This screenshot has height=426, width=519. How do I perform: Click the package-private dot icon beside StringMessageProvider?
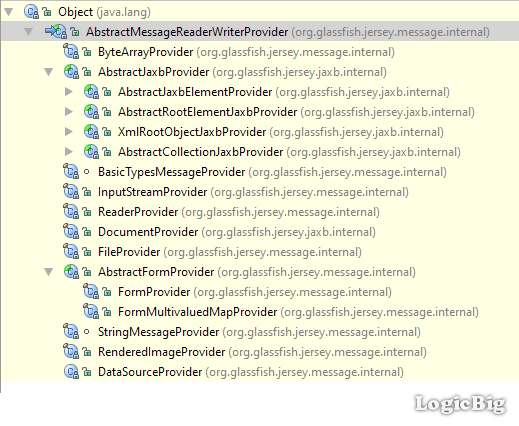point(87,332)
